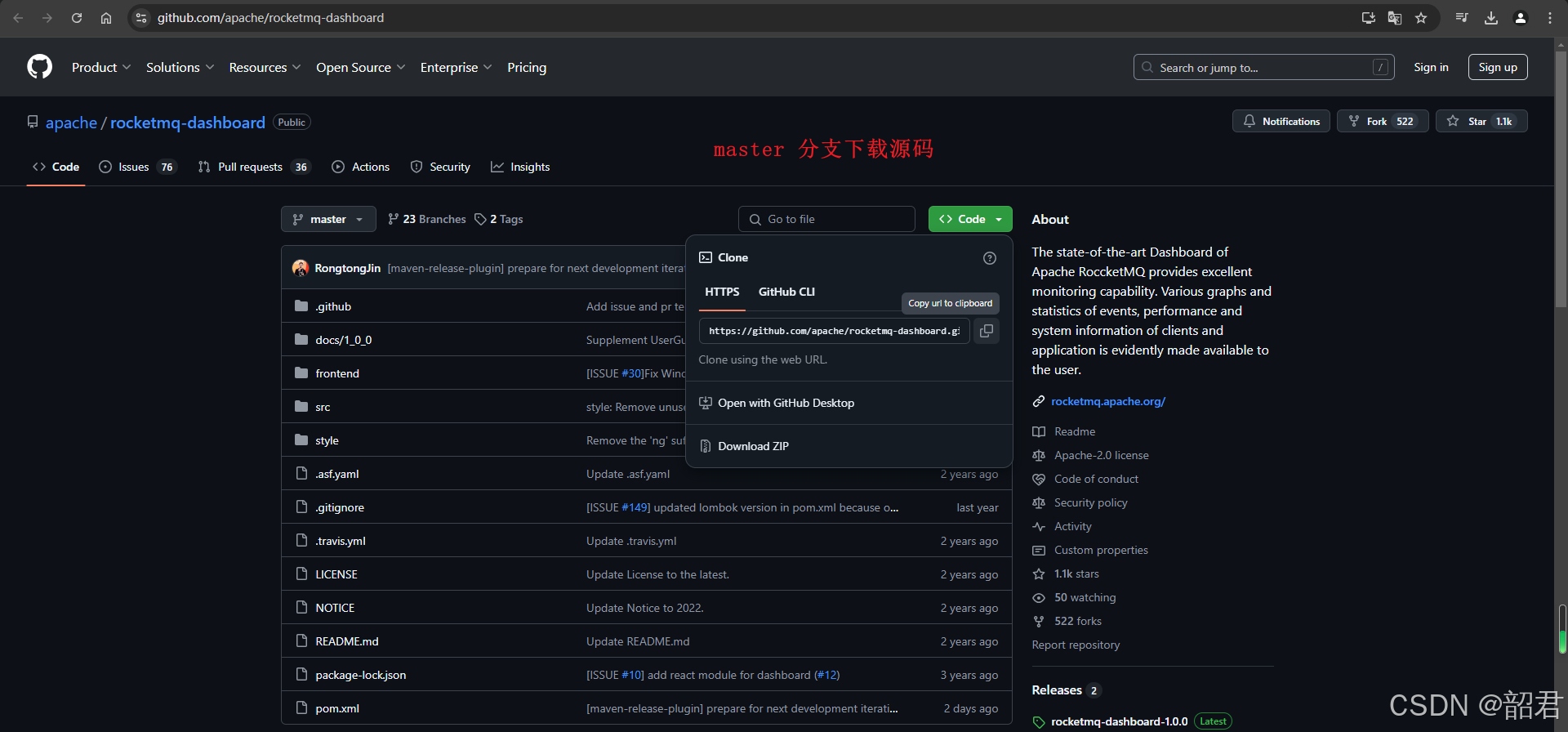Screen dimensions: 1568x732
Task: Click the frontend folder icon
Action: tap(301, 373)
